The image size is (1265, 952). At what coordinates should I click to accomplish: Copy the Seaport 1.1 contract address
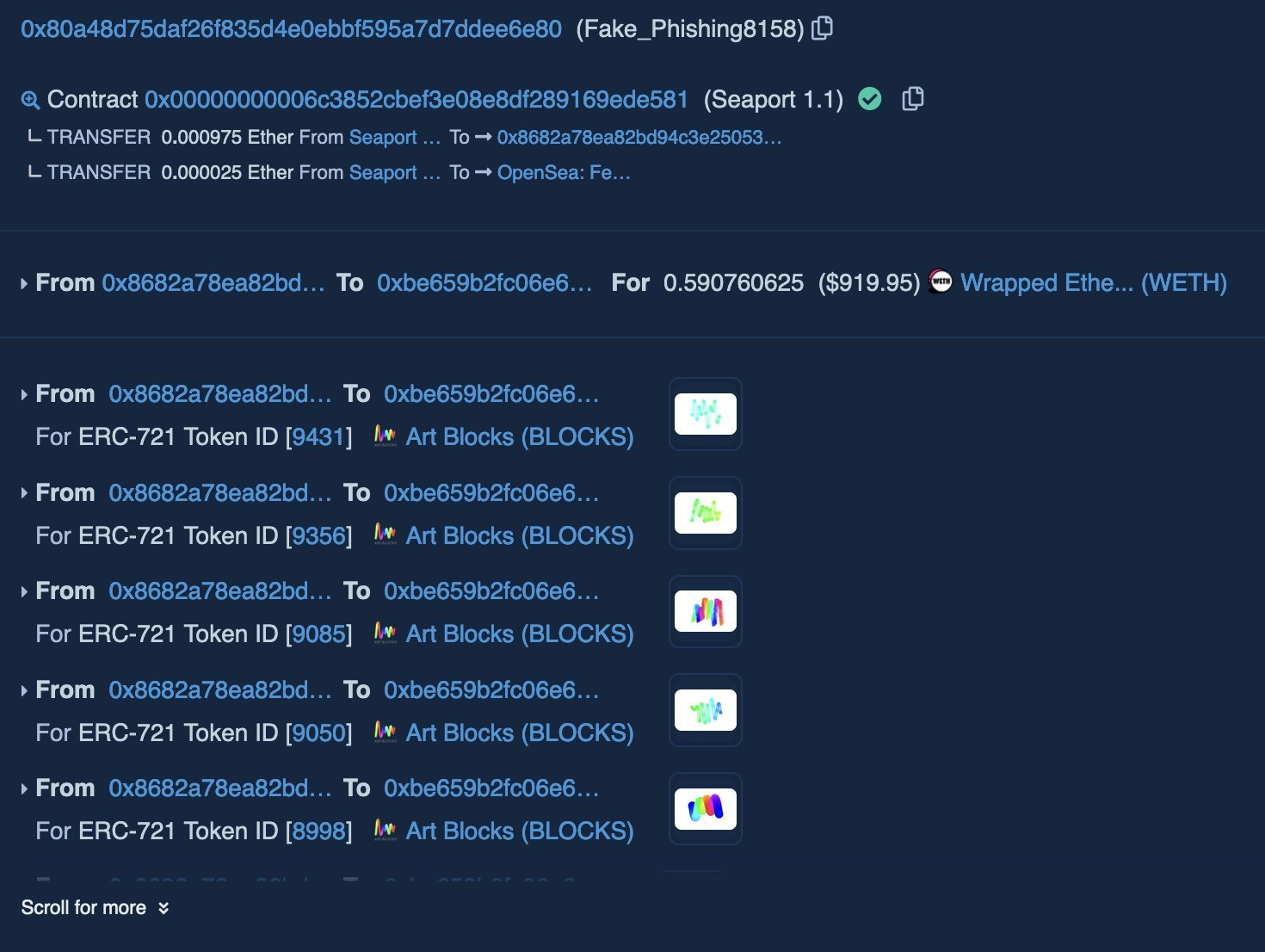(913, 99)
